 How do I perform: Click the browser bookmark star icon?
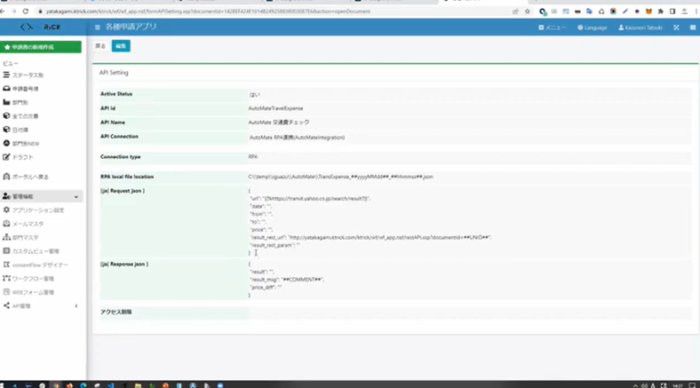tap(527, 11)
